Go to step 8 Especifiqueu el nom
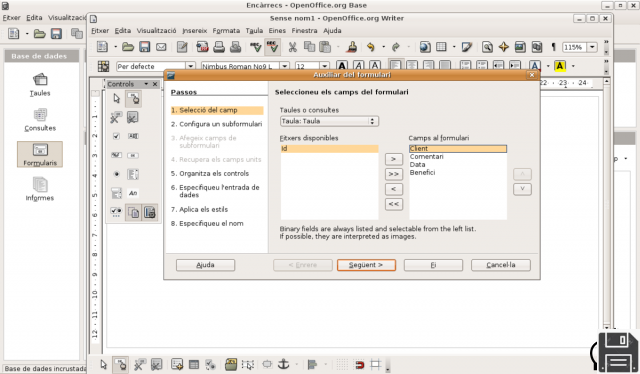This screenshot has height=374, width=640. coord(207,223)
